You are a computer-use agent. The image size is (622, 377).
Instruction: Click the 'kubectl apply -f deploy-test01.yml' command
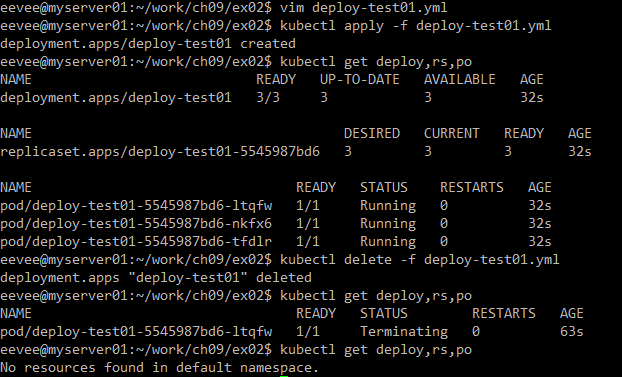click(x=415, y=26)
